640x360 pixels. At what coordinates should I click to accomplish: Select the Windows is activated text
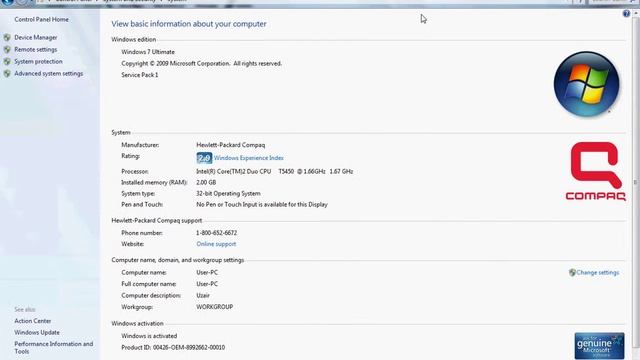[x=149, y=336]
